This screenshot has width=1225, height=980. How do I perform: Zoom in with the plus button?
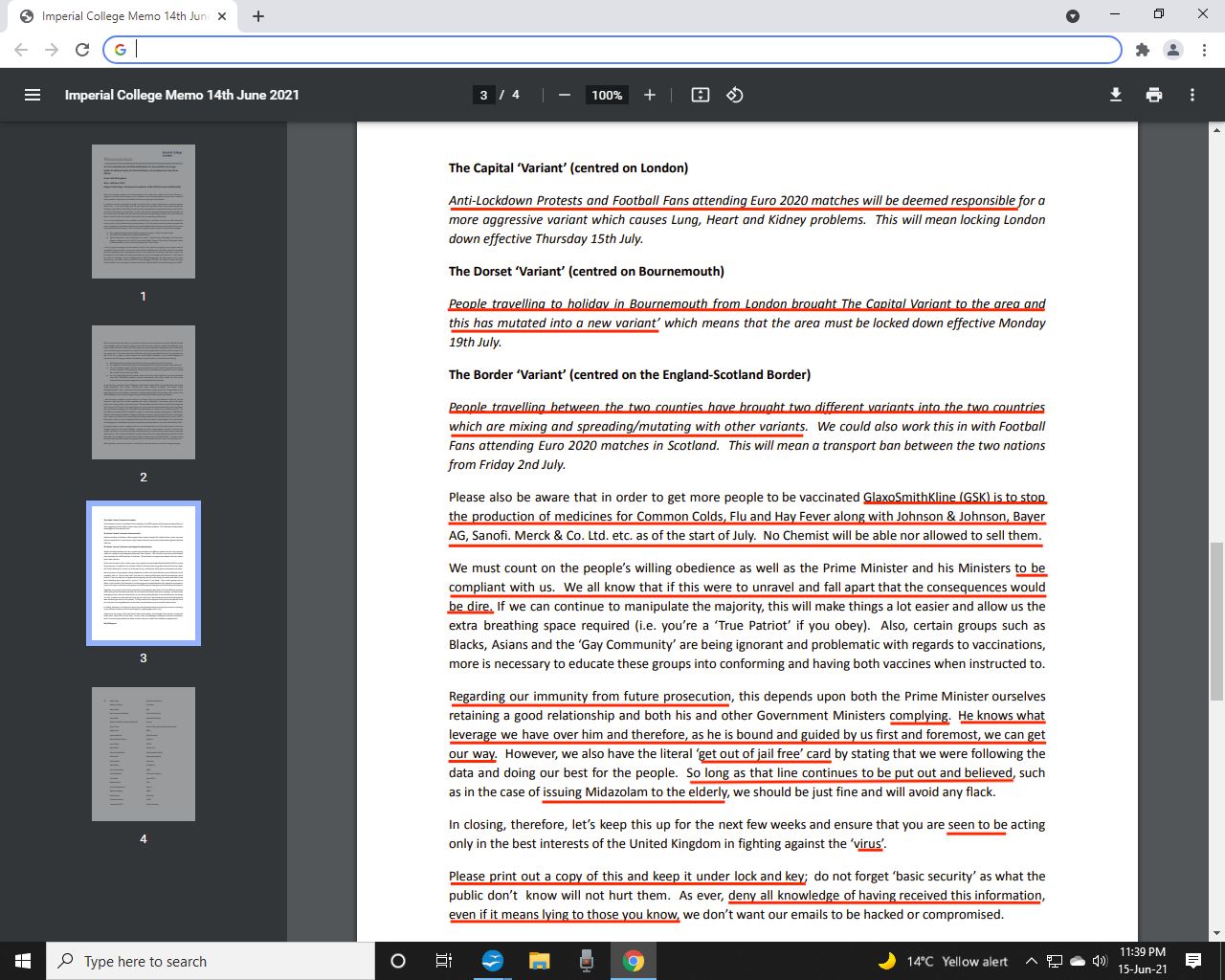[x=650, y=95]
